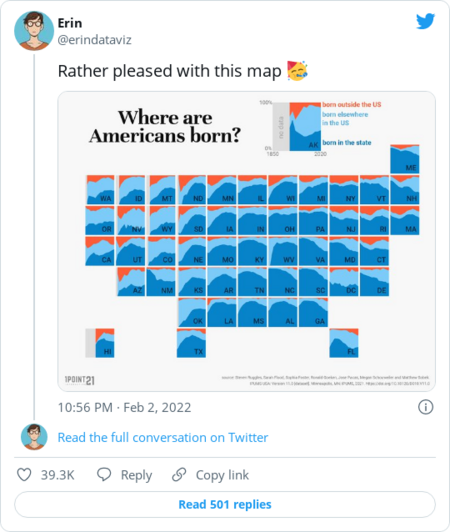Open Erin's profile avatar at top
The height and width of the screenshot is (532, 450).
click(34, 31)
